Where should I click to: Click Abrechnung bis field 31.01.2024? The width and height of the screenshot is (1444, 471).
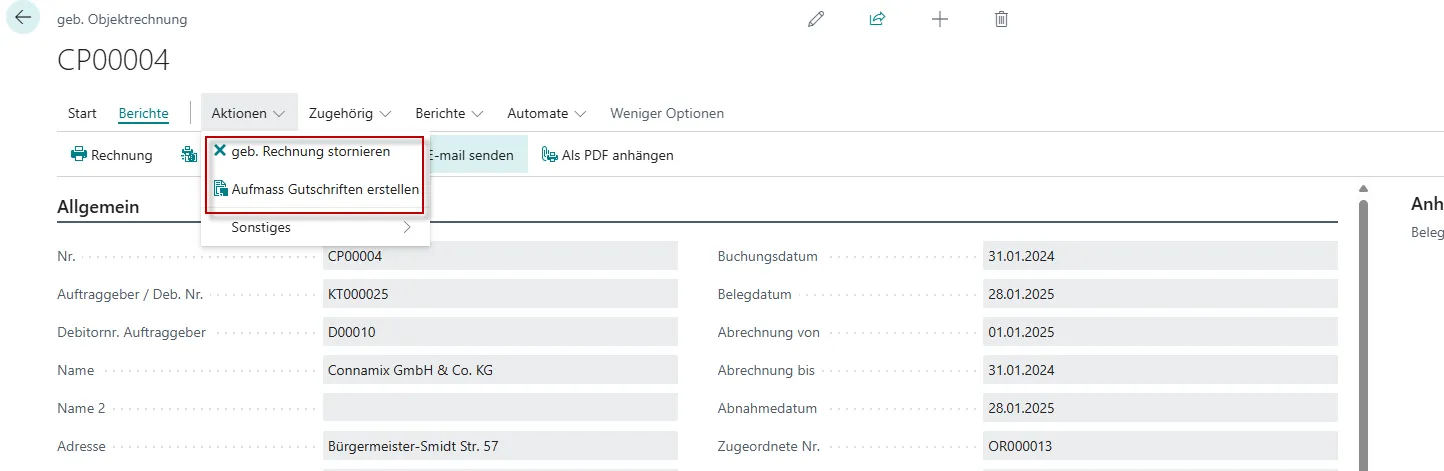pos(1160,370)
